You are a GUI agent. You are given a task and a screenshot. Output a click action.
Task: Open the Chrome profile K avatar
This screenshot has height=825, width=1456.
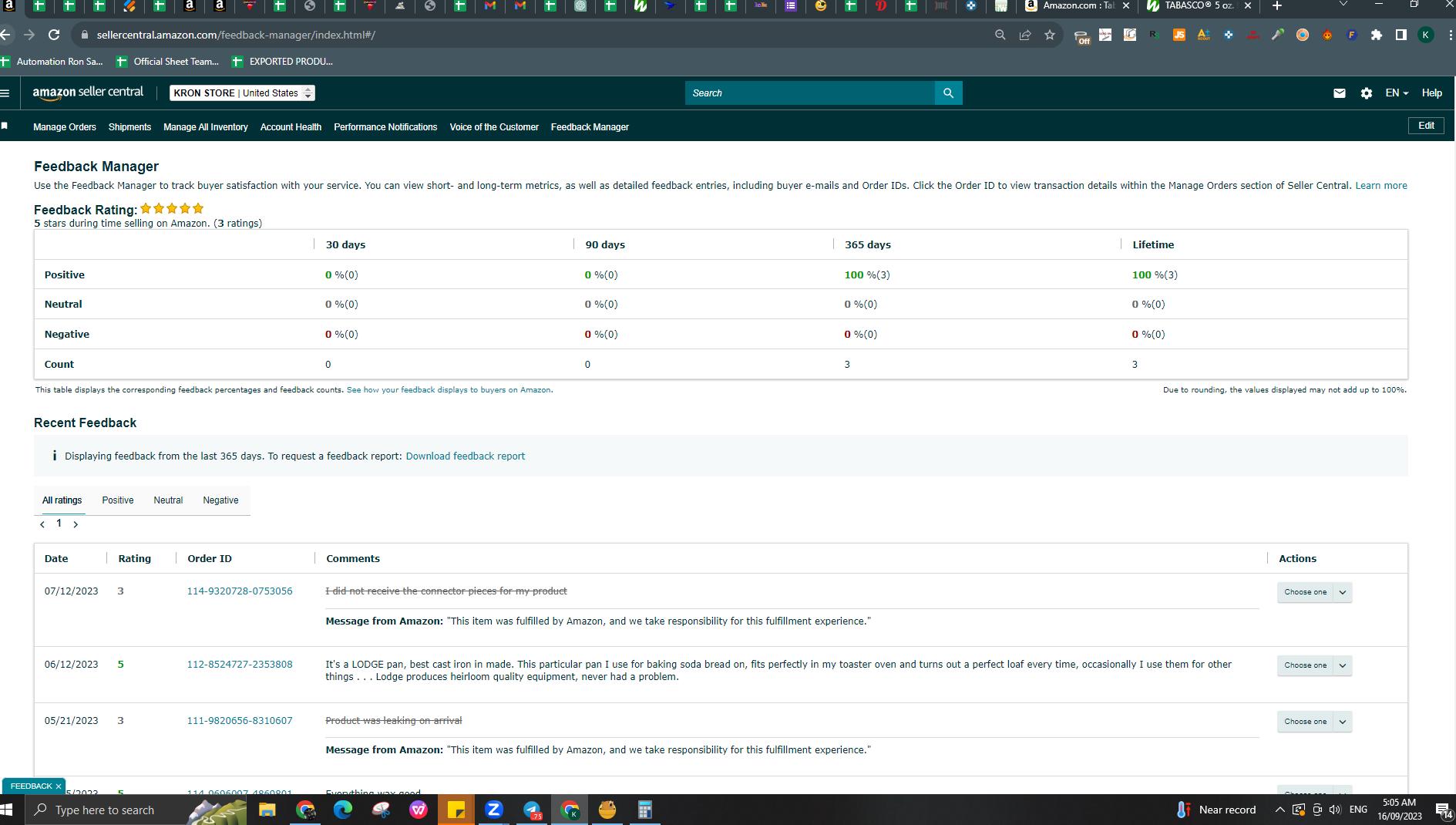click(1426, 35)
